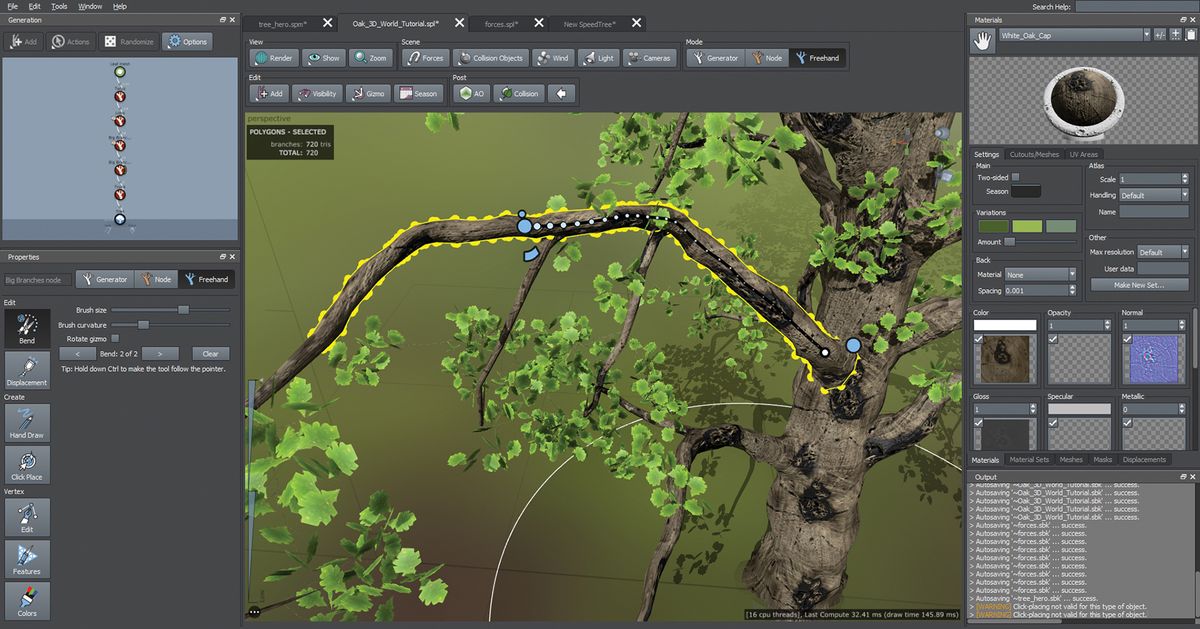
Task: Toggle the Opacity map checkbox
Action: click(x=1052, y=338)
